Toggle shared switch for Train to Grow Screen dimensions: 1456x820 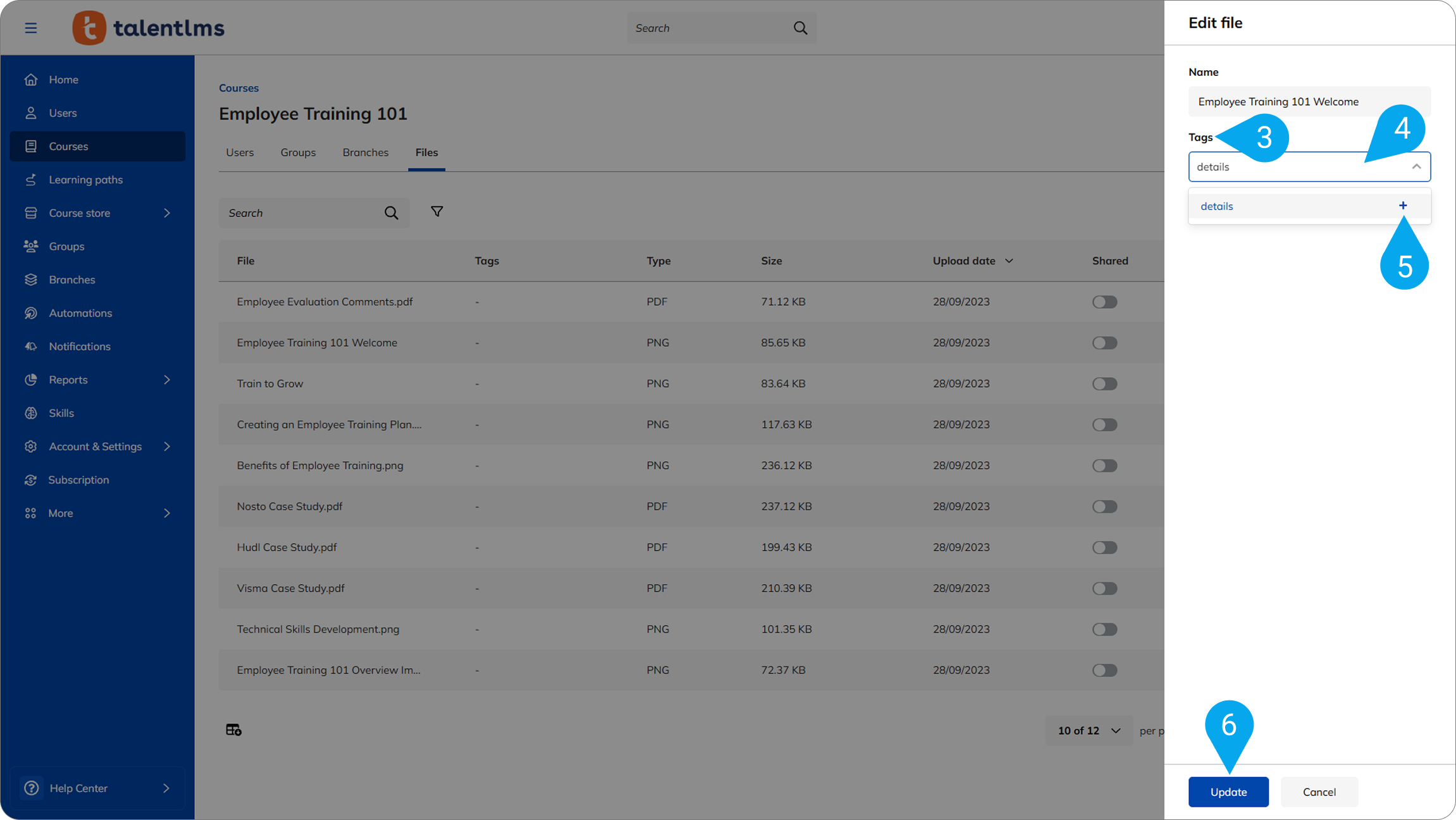tap(1104, 383)
